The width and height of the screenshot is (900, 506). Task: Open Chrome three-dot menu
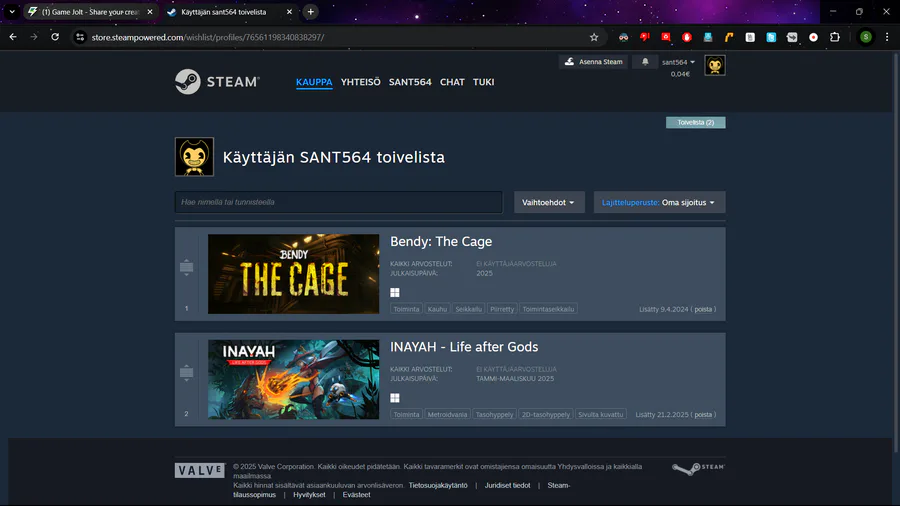pos(887,37)
